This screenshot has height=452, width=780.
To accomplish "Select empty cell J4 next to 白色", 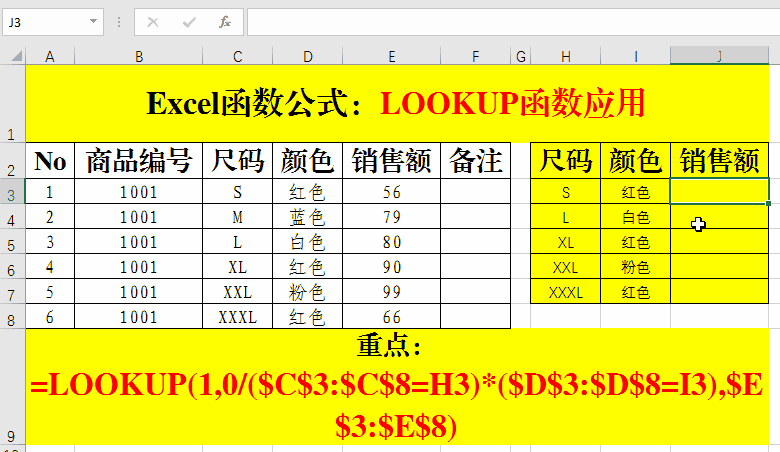I will click(719, 216).
